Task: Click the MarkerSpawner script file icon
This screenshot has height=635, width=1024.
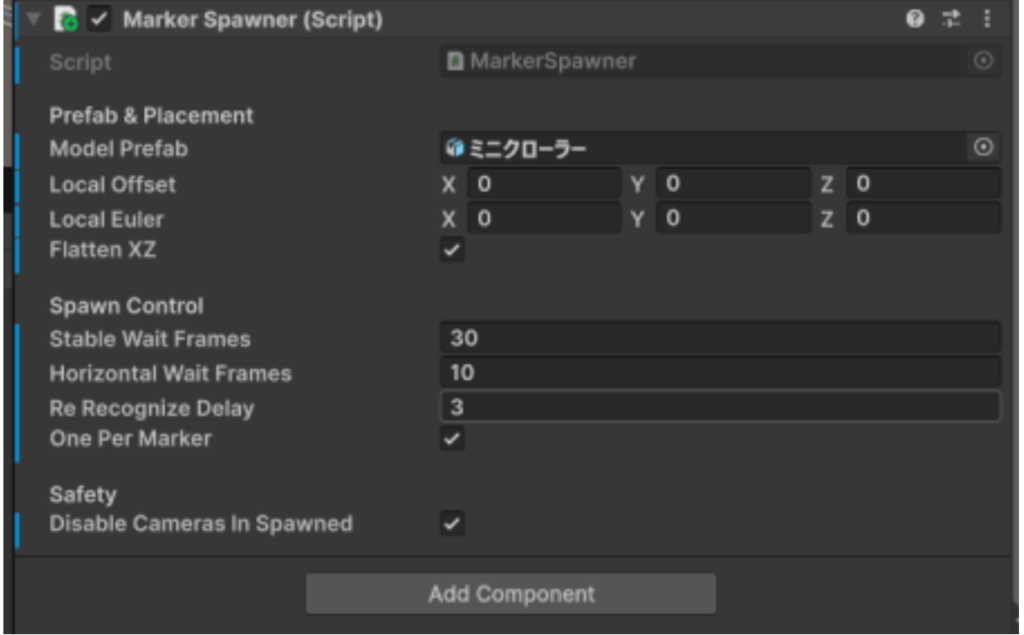Action: (455, 62)
